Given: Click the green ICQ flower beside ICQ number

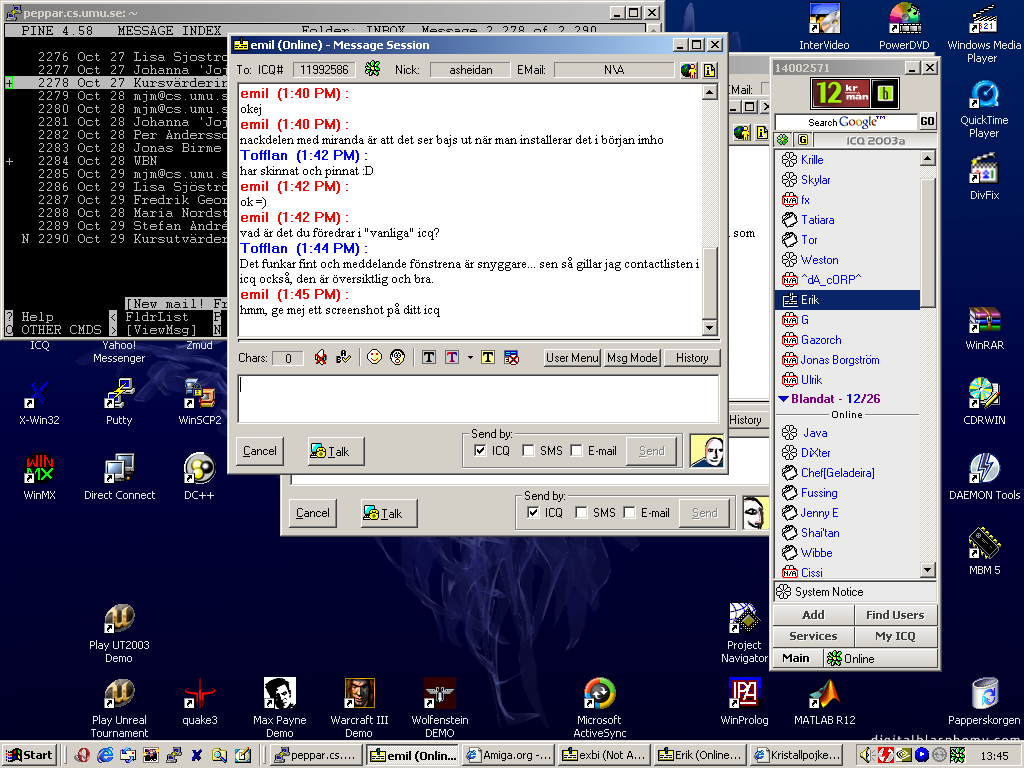Looking at the screenshot, I should pos(372,69).
